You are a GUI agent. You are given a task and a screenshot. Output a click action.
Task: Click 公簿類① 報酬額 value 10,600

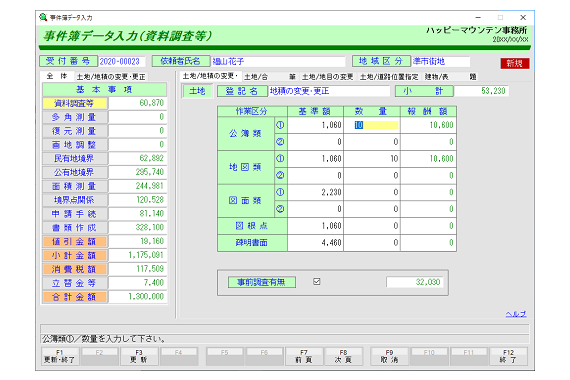(428, 125)
